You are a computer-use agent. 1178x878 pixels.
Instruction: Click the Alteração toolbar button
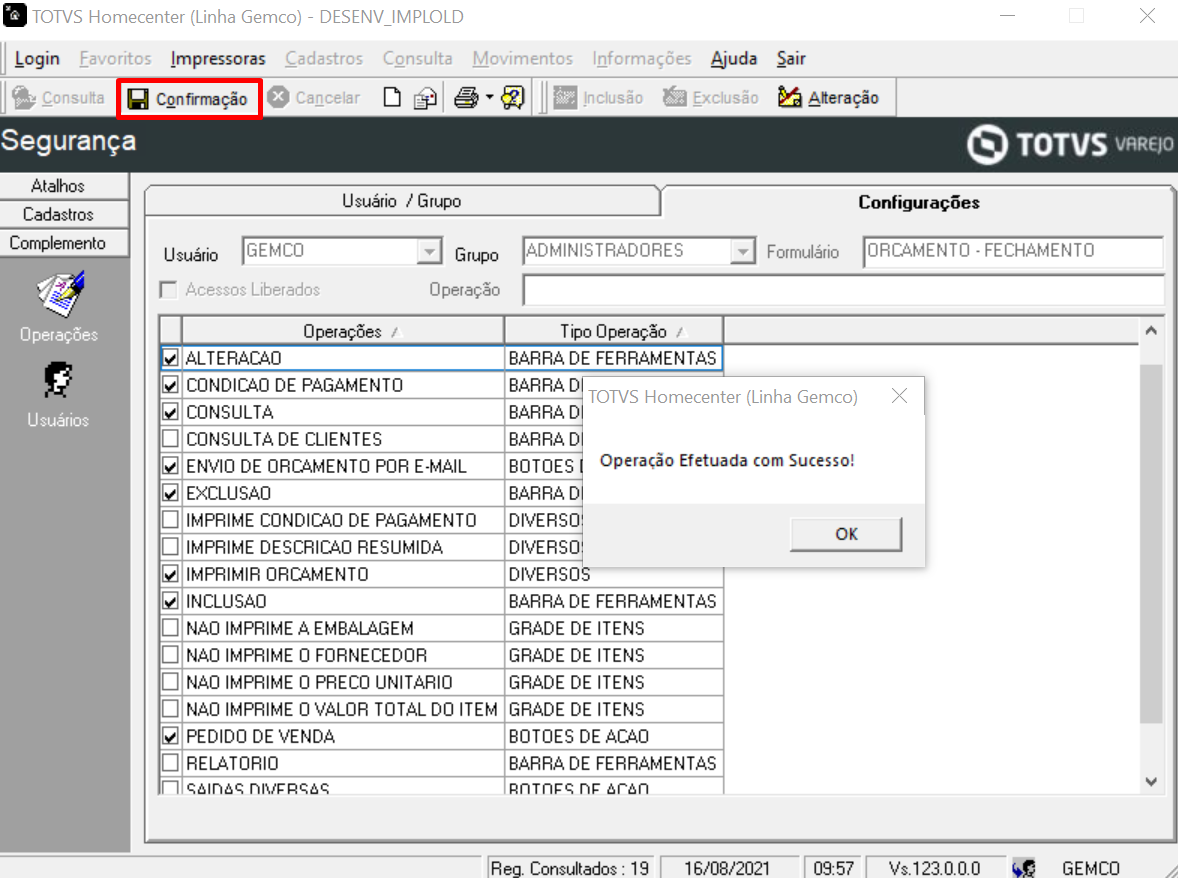tap(828, 98)
